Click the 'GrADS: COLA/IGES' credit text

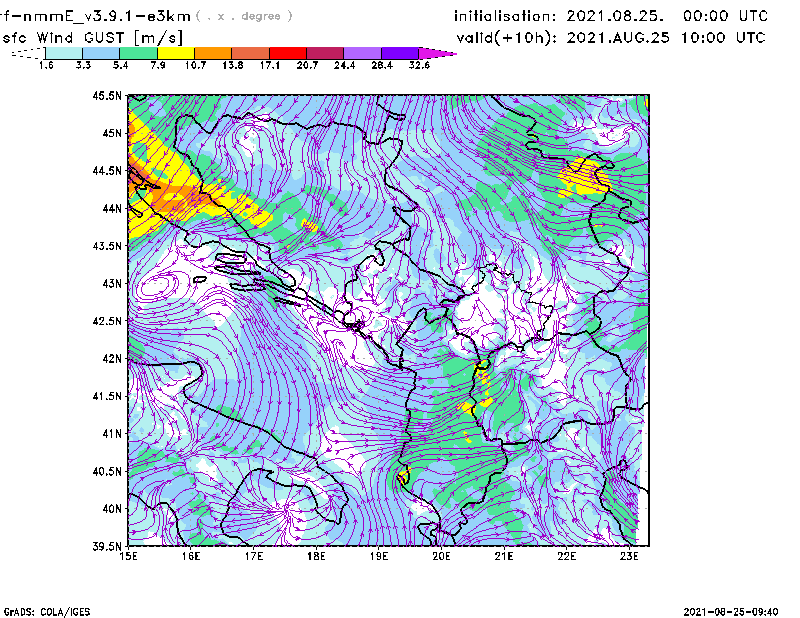(47, 612)
